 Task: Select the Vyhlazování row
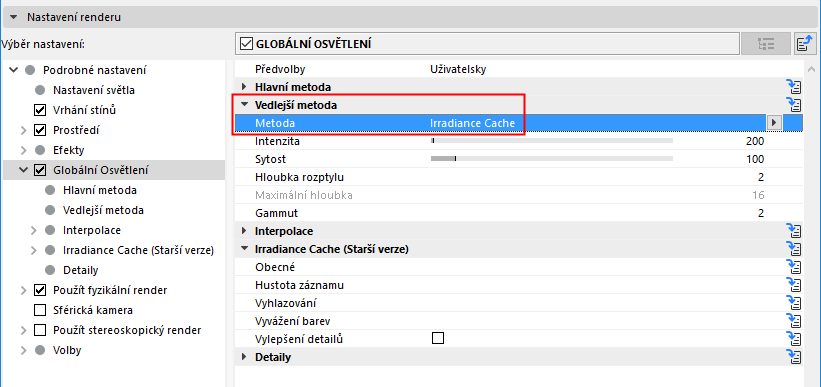pyautogui.click(x=519, y=303)
